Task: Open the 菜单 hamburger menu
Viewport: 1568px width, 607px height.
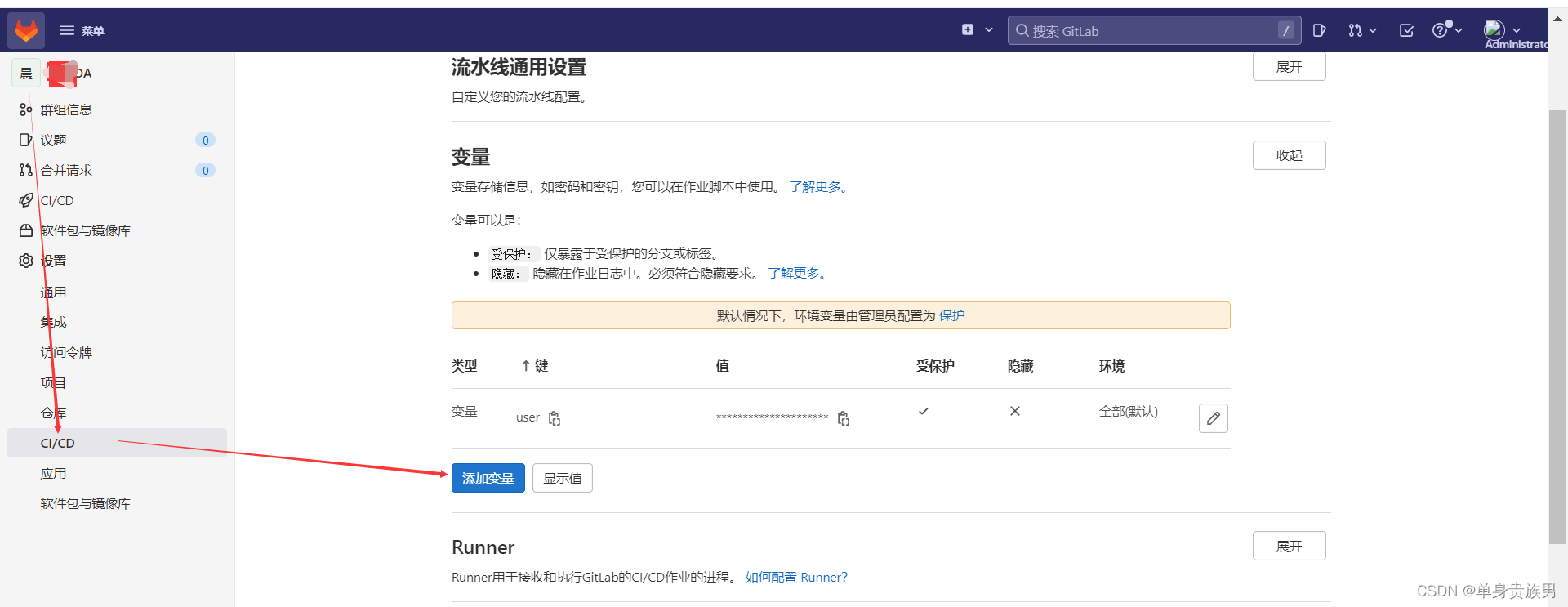Action: [x=81, y=30]
